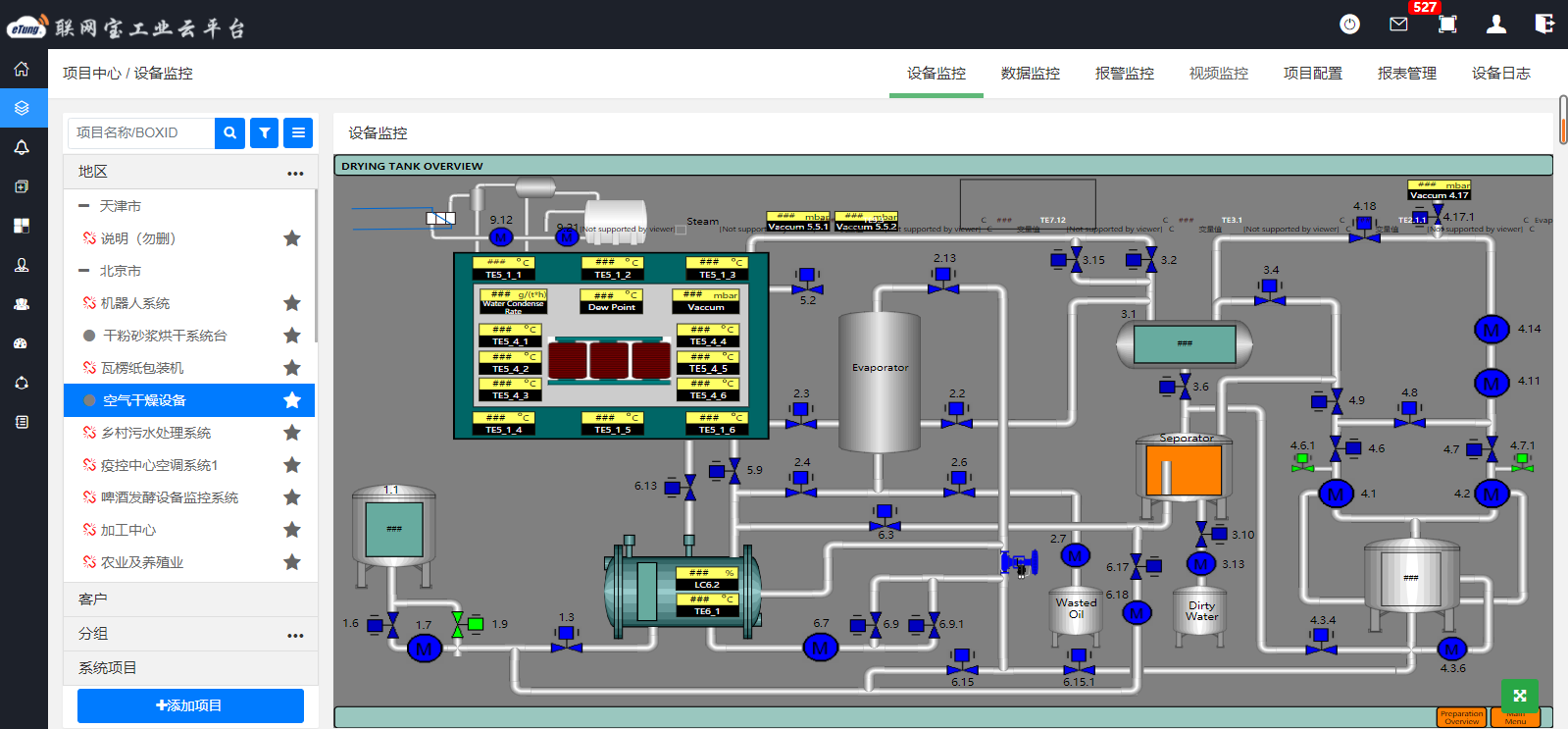Click the Vaccum 4.17 readout
Image resolution: width=1568 pixels, height=729 pixels.
(x=1440, y=190)
